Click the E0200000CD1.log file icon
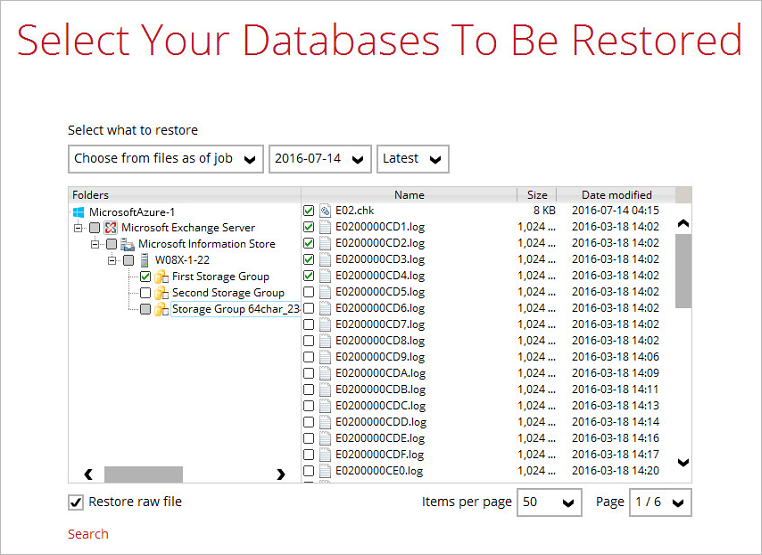 click(x=325, y=227)
